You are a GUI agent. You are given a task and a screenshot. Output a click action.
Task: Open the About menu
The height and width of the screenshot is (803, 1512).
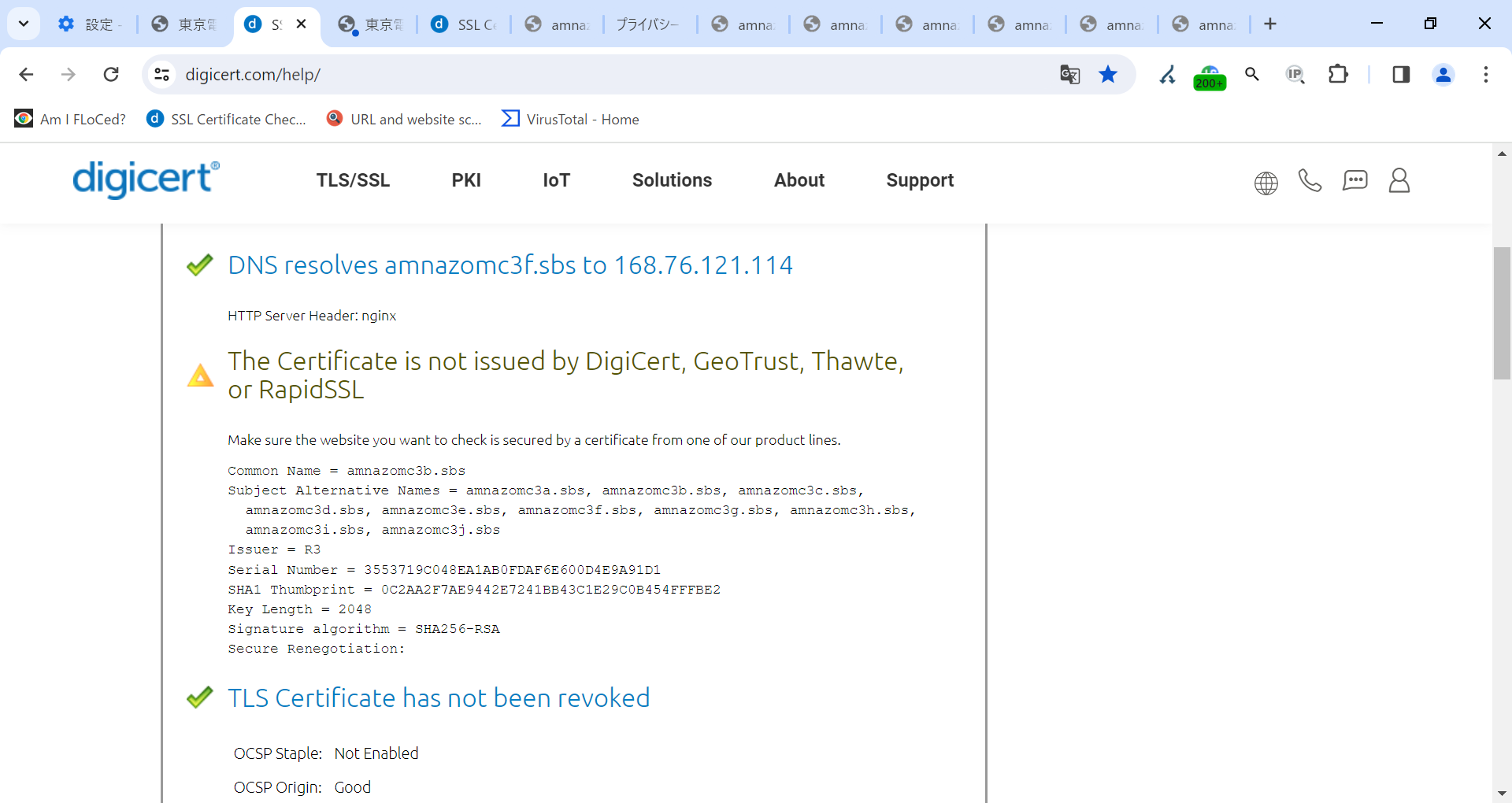799,180
